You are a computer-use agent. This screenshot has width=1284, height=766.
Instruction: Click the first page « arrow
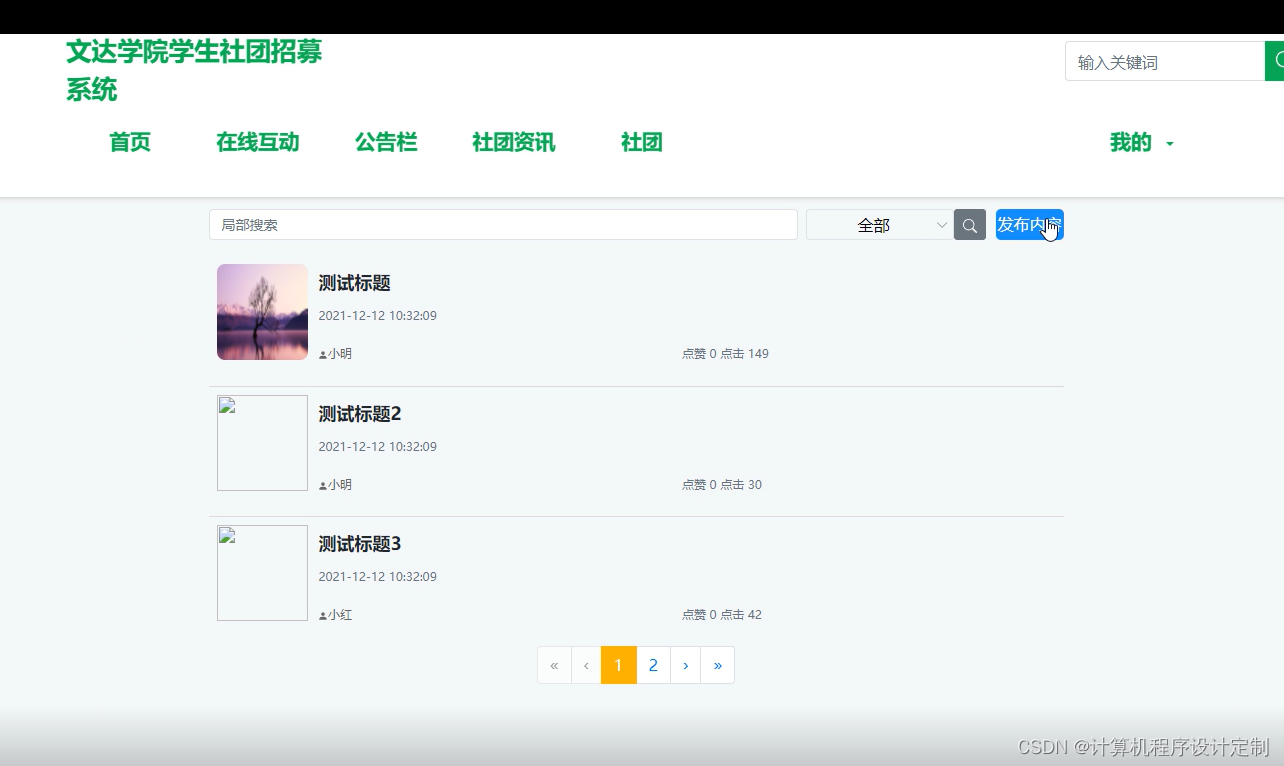pyautogui.click(x=554, y=665)
